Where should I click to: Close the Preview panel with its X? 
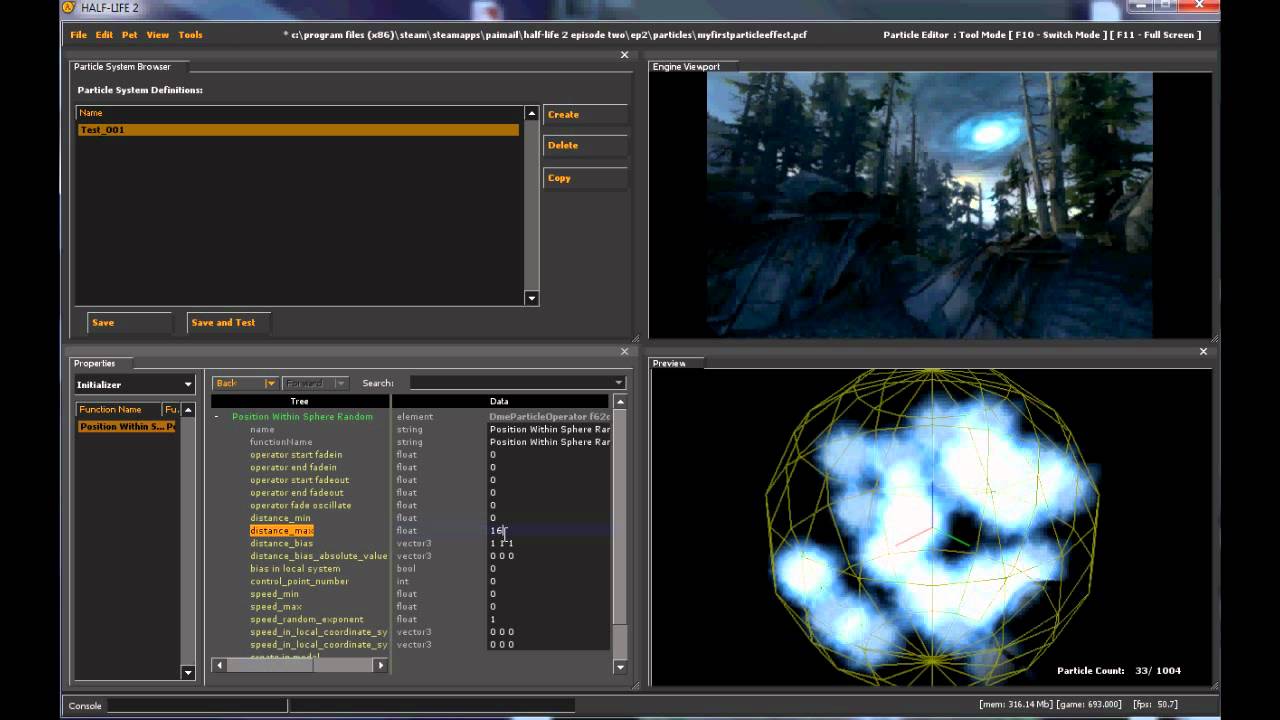[1203, 351]
